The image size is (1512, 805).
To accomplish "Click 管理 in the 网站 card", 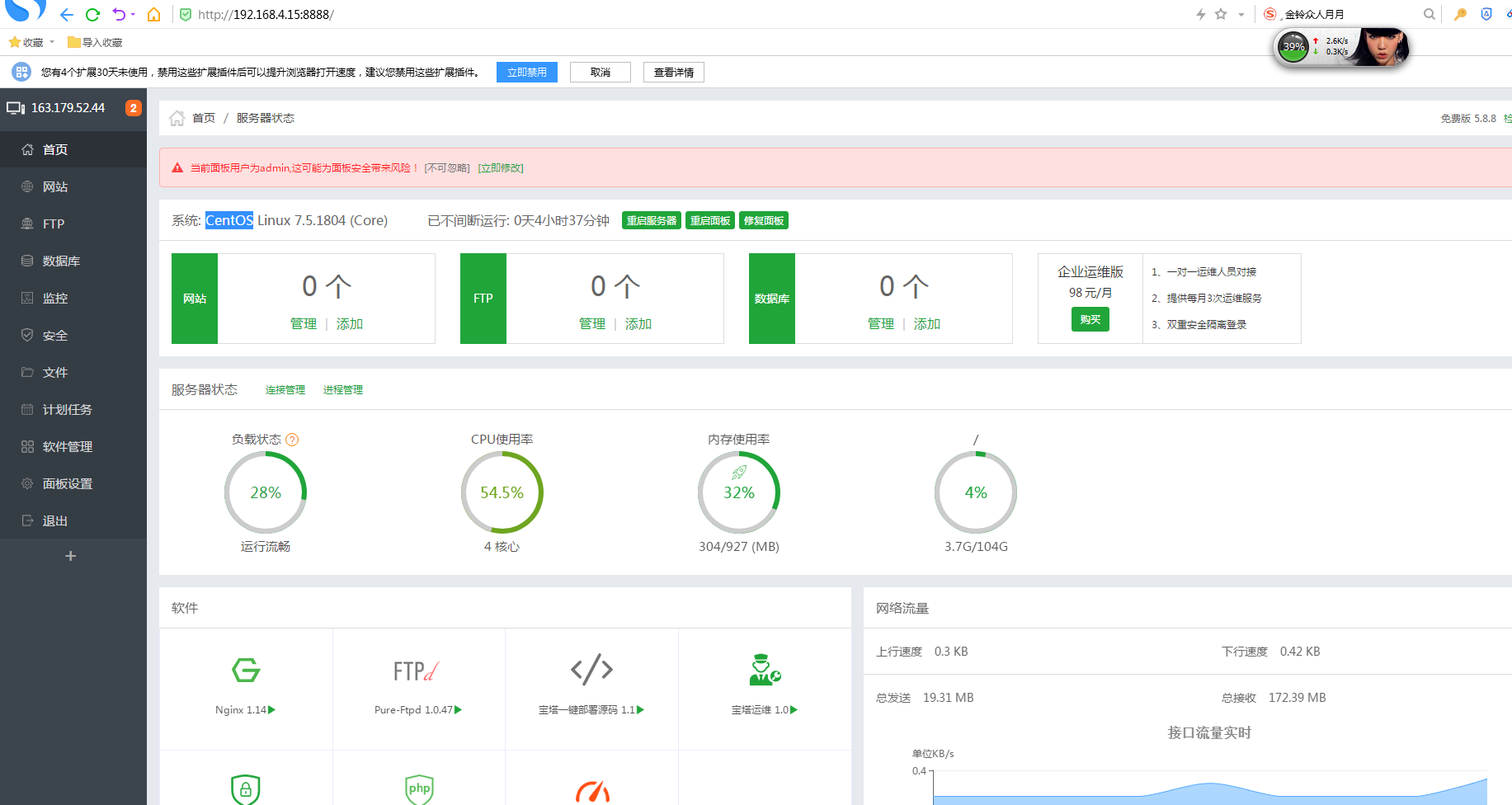I will pos(304,324).
